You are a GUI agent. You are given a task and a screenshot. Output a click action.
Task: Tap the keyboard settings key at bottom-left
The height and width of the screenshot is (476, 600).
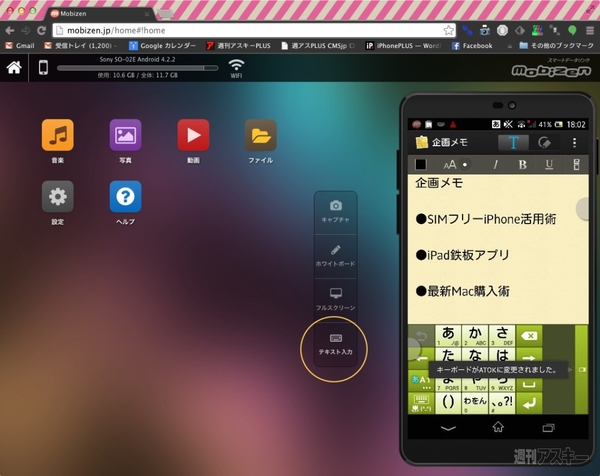[421, 403]
